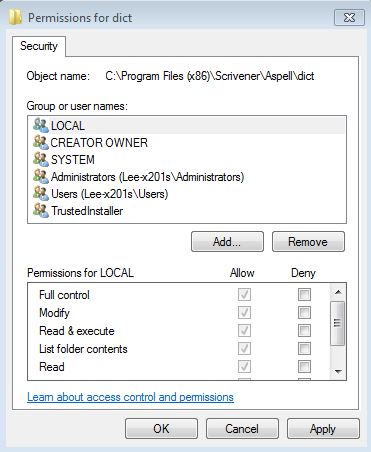
Task: Click the group icon beside Administrators
Action: tap(41, 176)
